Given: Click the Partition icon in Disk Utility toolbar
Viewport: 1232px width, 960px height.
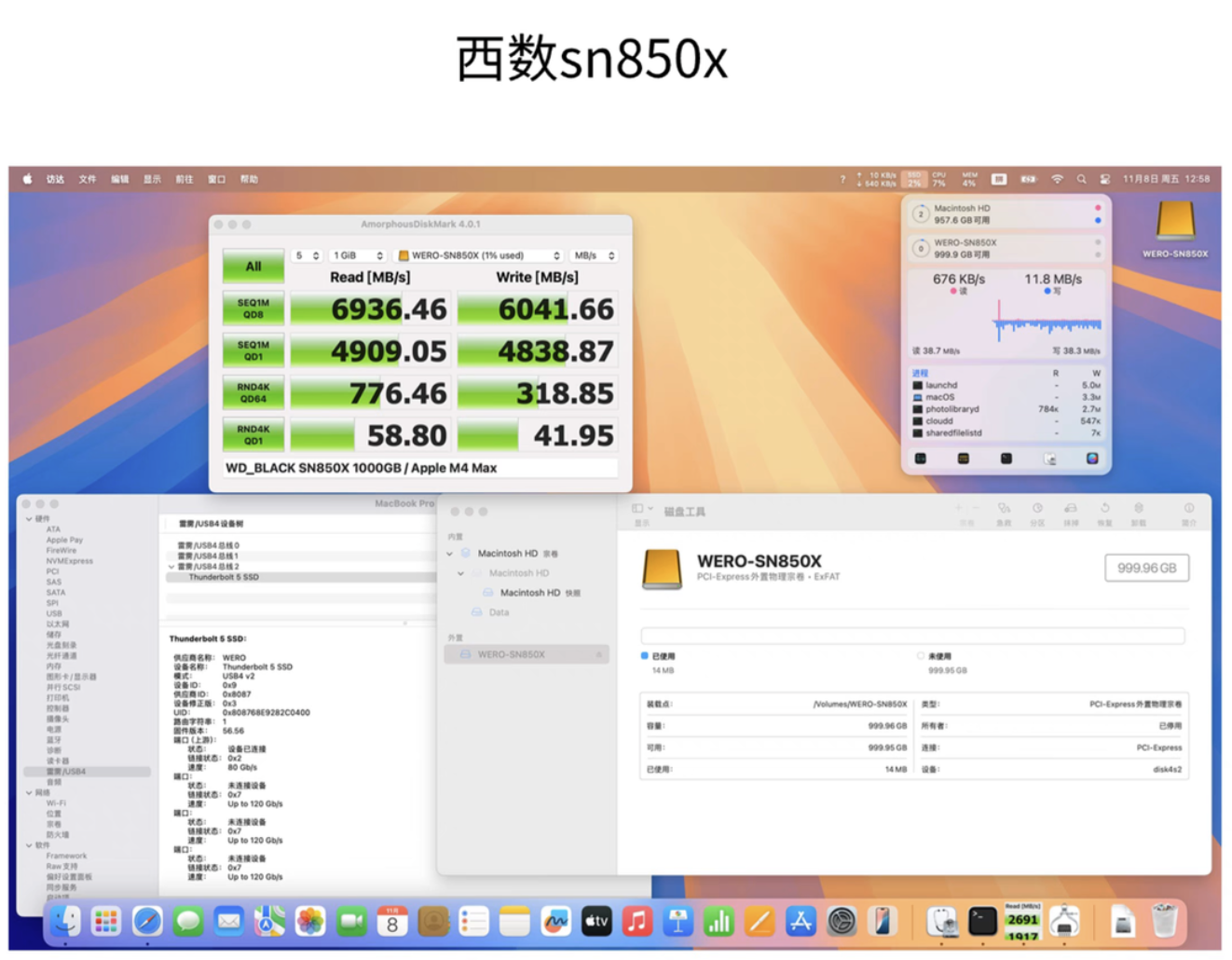Looking at the screenshot, I should click(x=1037, y=508).
